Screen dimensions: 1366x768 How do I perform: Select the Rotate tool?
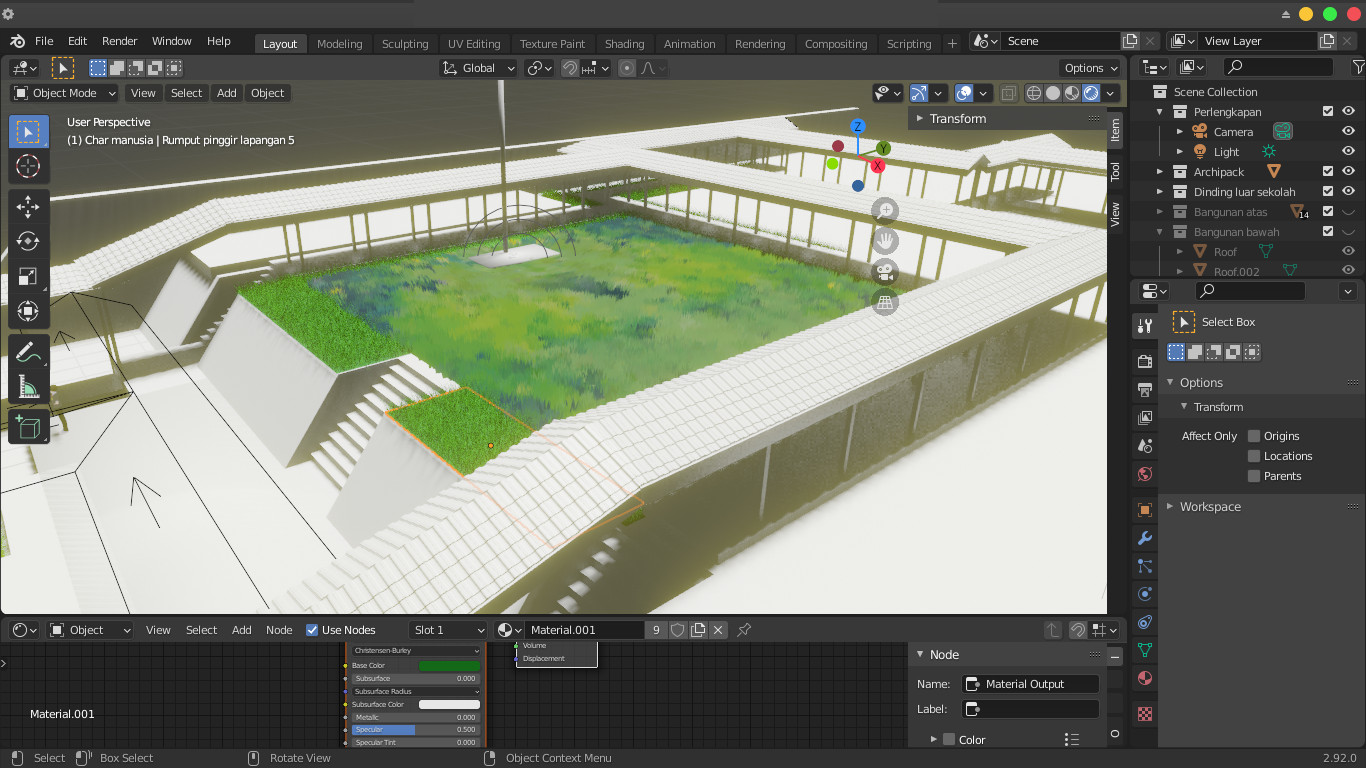[28, 242]
